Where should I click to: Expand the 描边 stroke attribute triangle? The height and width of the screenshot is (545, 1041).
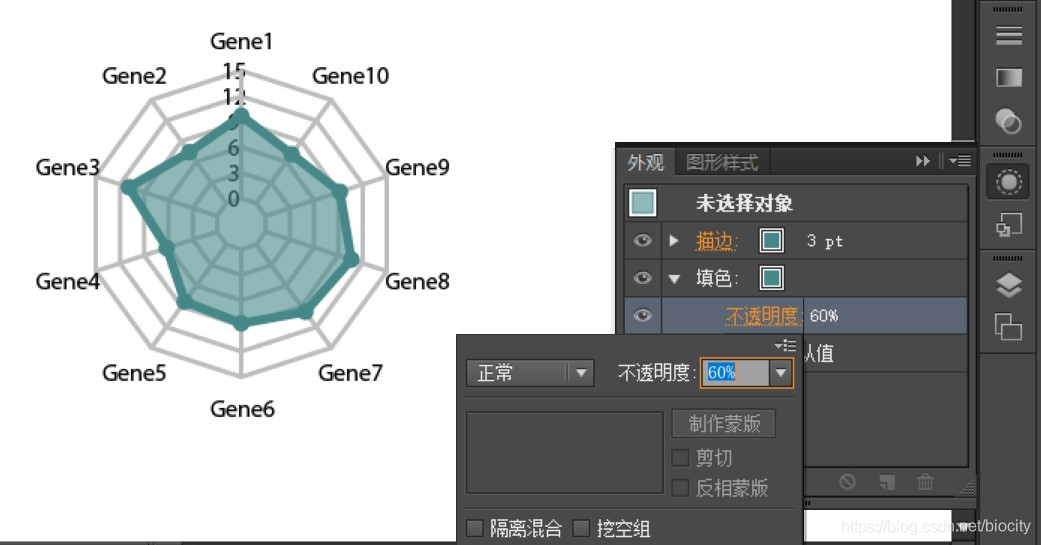(x=673, y=241)
